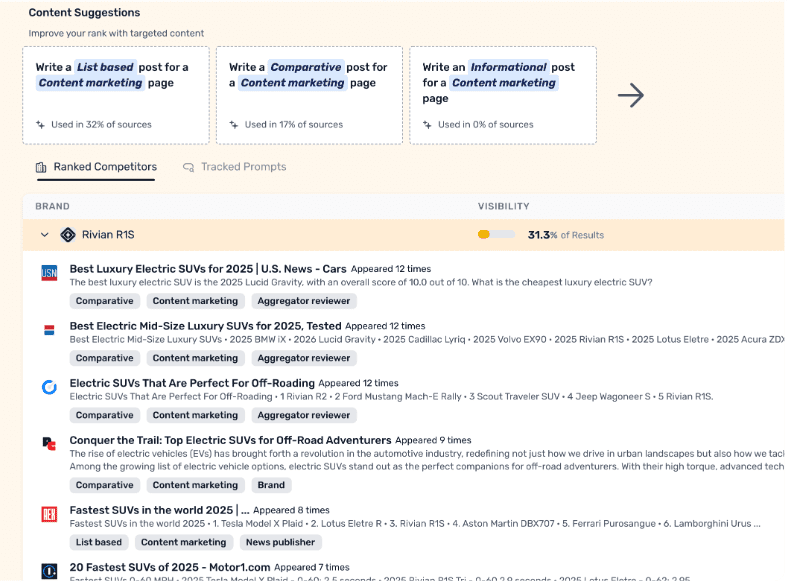This screenshot has height=584, width=787.
Task: Click the Fastest SUVs red publisher icon
Action: (49, 514)
